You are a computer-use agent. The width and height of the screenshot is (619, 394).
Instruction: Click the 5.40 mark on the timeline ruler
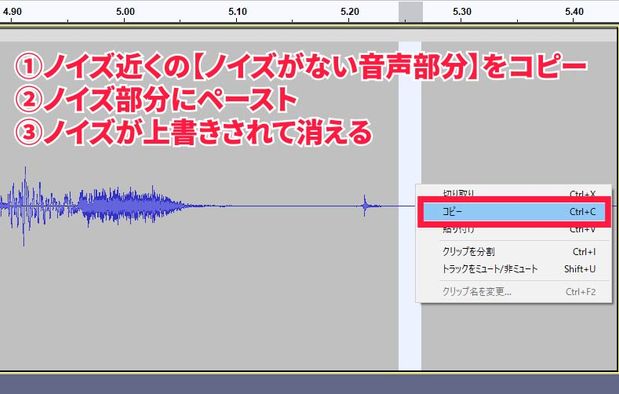pyautogui.click(x=574, y=11)
